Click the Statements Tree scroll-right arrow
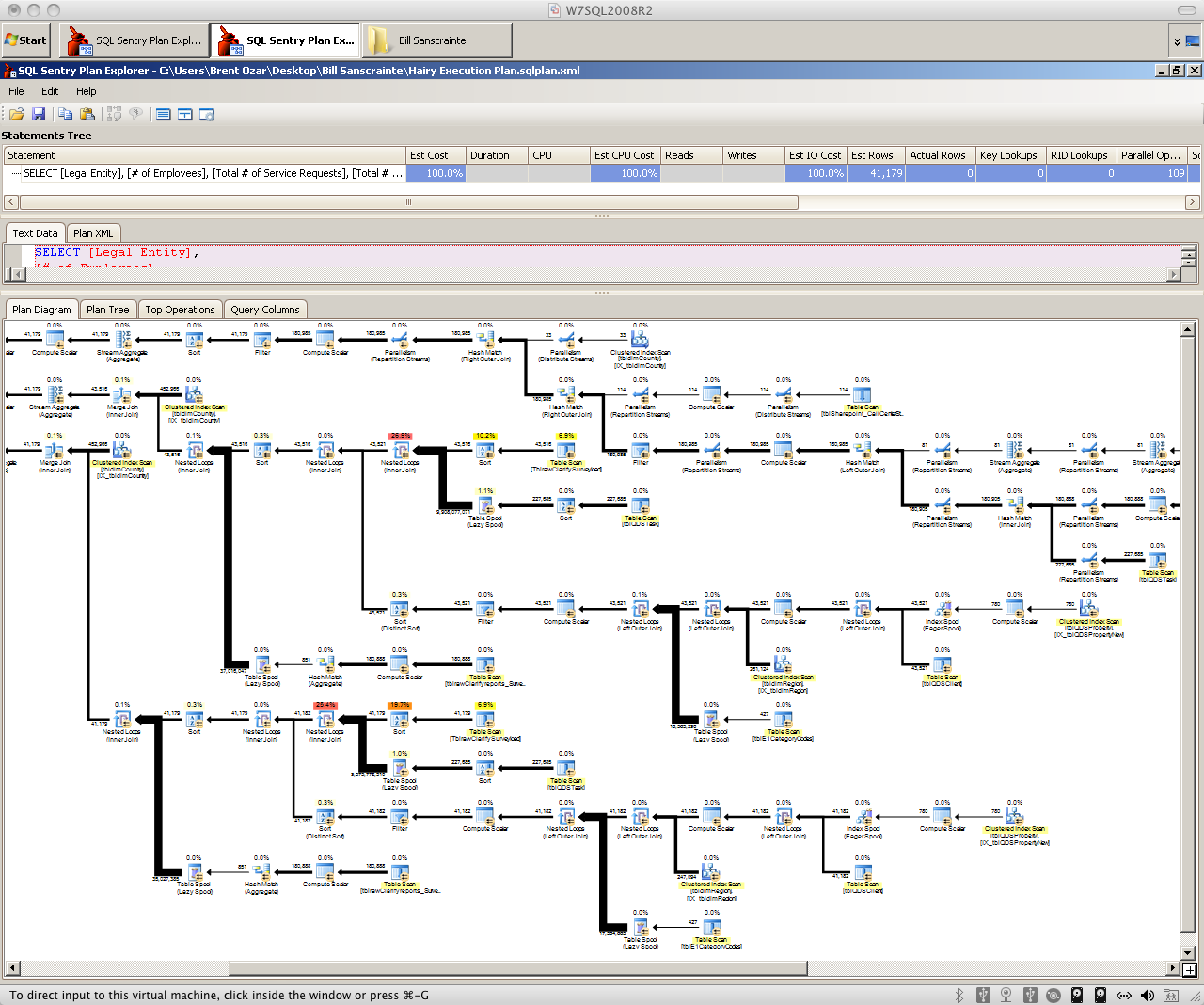The height and width of the screenshot is (1005, 1204). click(1192, 202)
